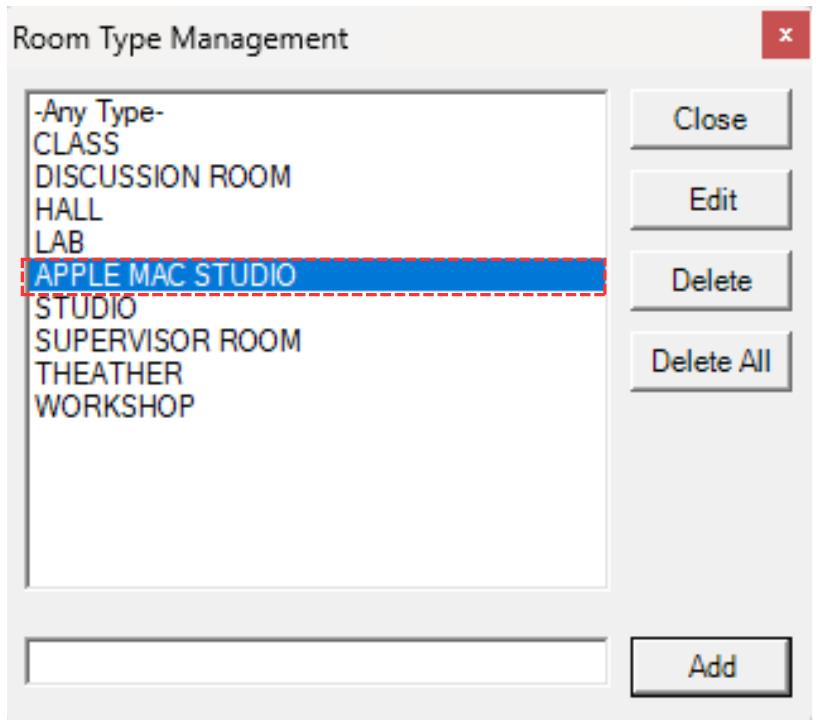
Task: Select the THEATHER room type
Action: click(109, 374)
